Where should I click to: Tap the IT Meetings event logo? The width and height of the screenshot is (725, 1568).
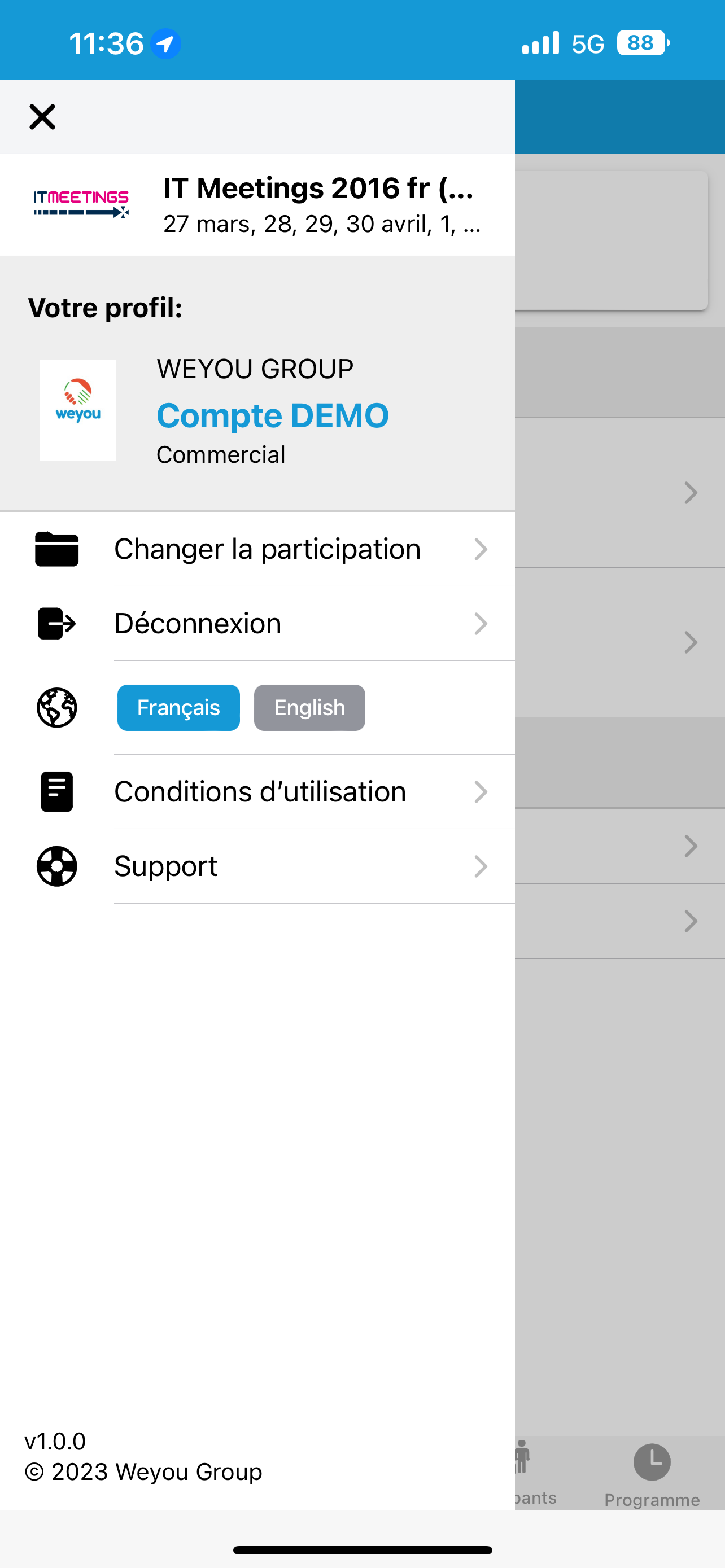81,204
